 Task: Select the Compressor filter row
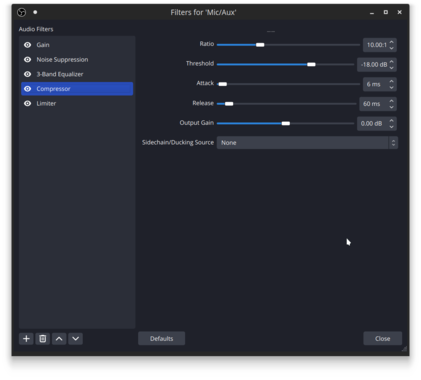pos(77,89)
